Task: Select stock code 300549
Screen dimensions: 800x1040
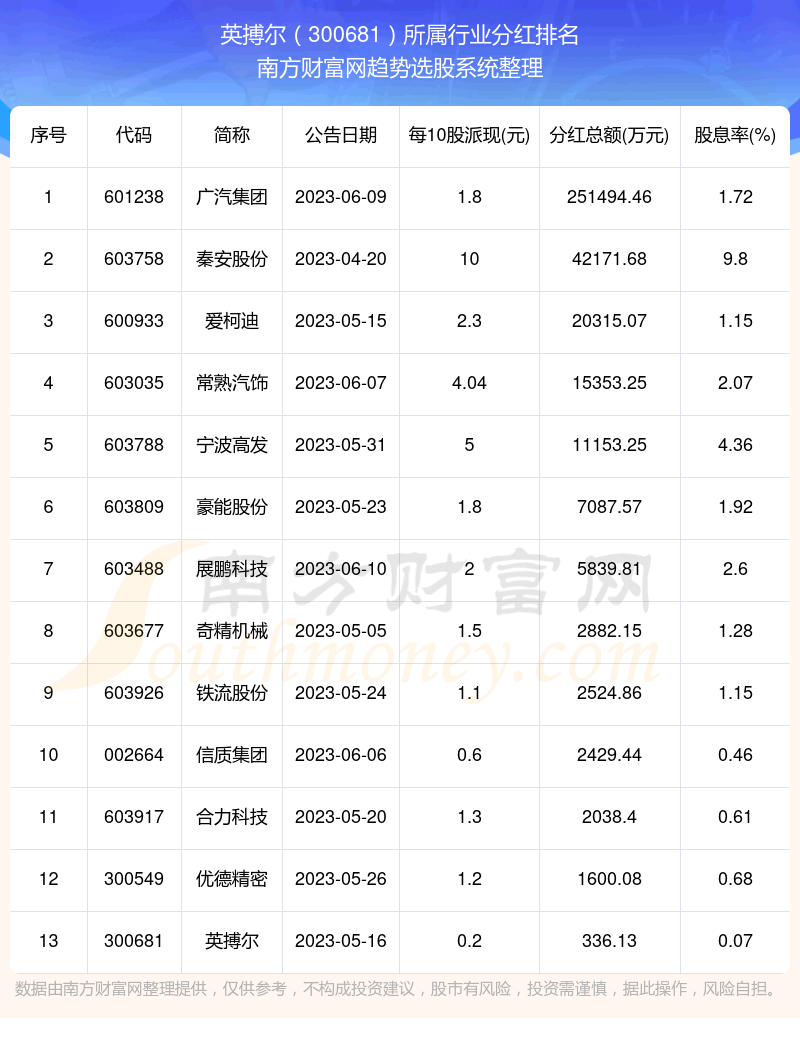Action: tap(133, 879)
